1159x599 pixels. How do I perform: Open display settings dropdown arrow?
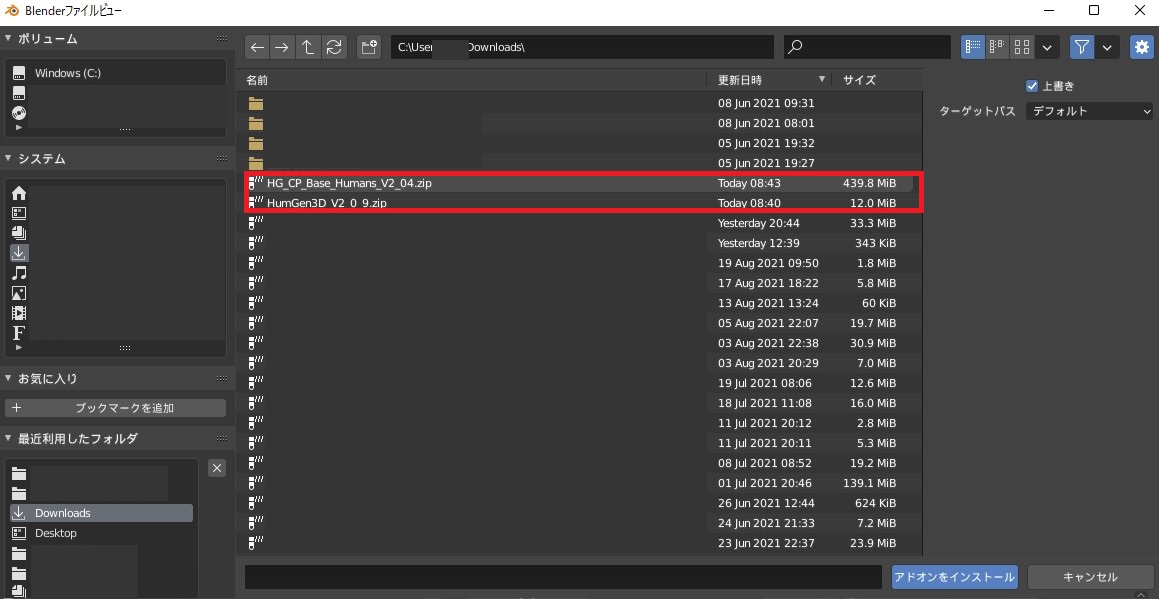[1047, 47]
